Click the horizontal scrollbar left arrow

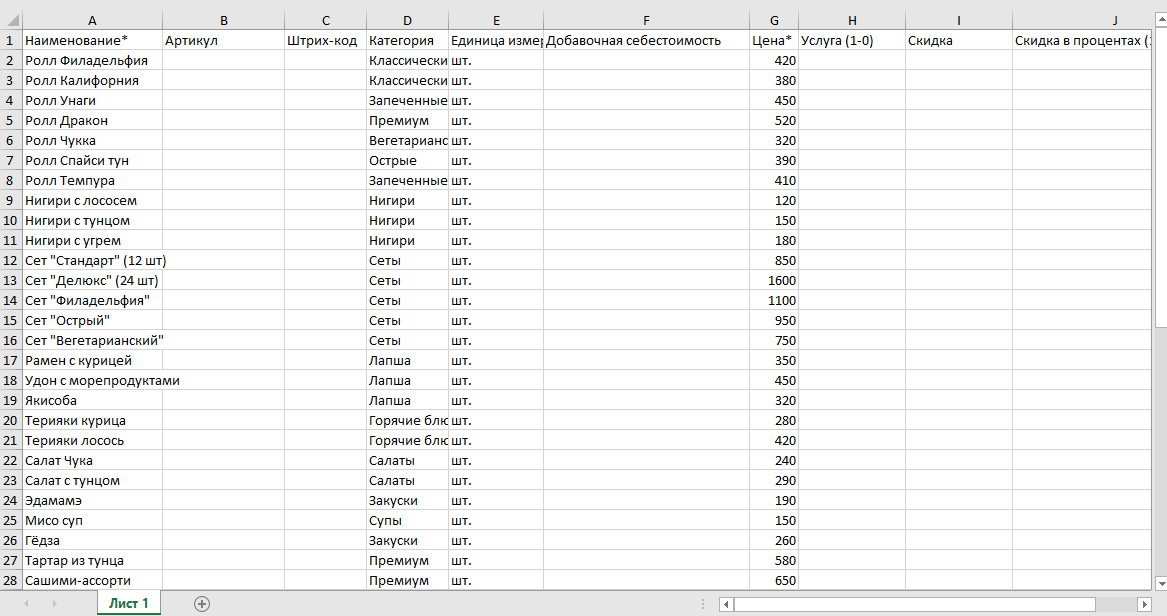pos(727,604)
